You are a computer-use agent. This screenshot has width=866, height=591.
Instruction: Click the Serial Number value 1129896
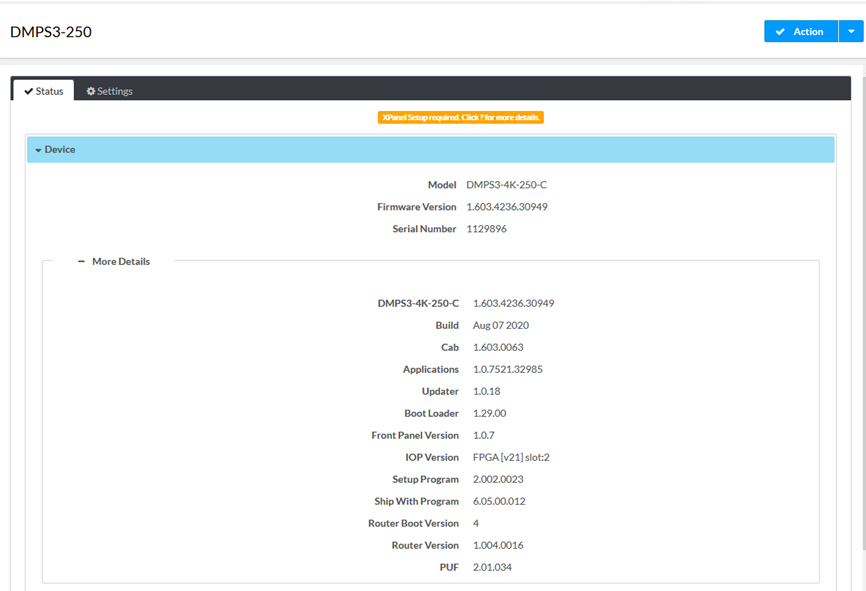(489, 229)
